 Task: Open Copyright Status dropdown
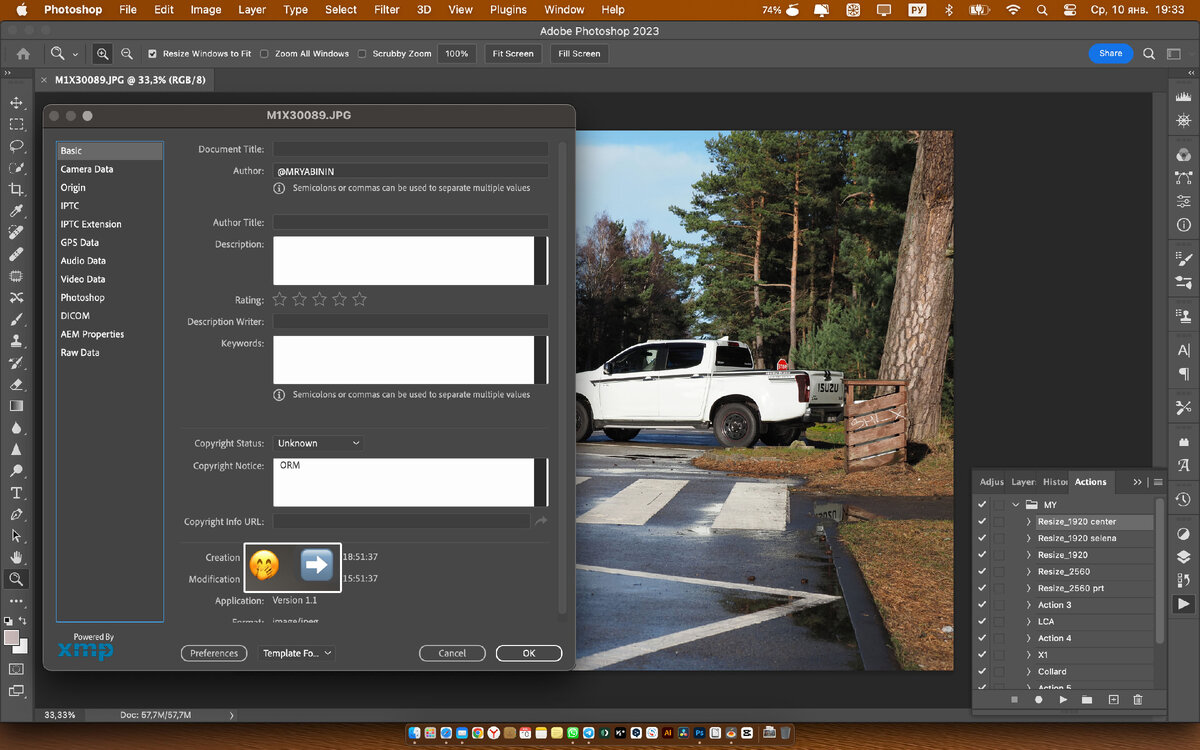[317, 443]
